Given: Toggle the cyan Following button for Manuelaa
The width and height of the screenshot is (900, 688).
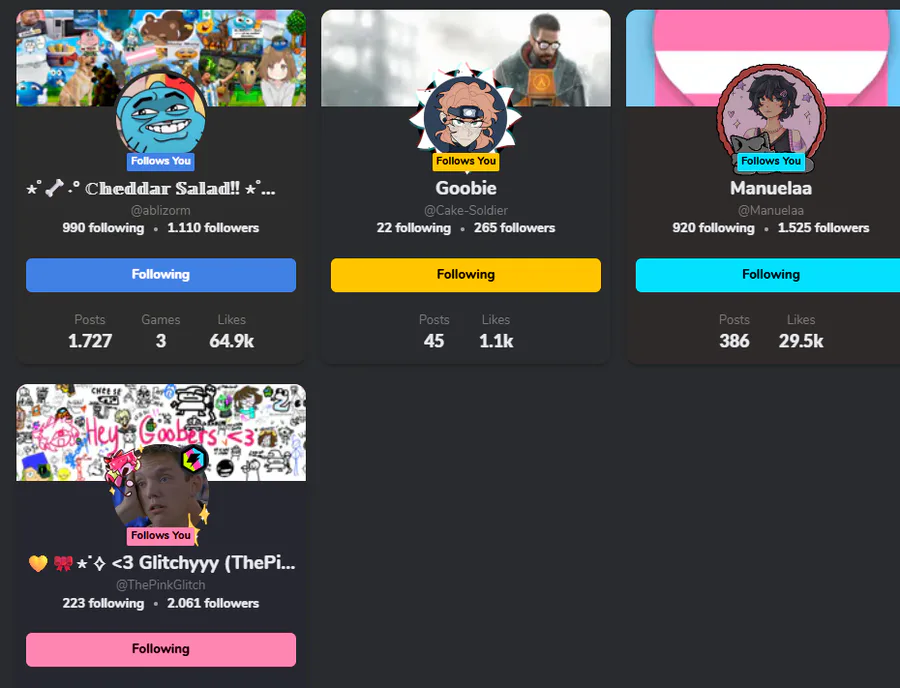Looking at the screenshot, I should click(x=767, y=275).
